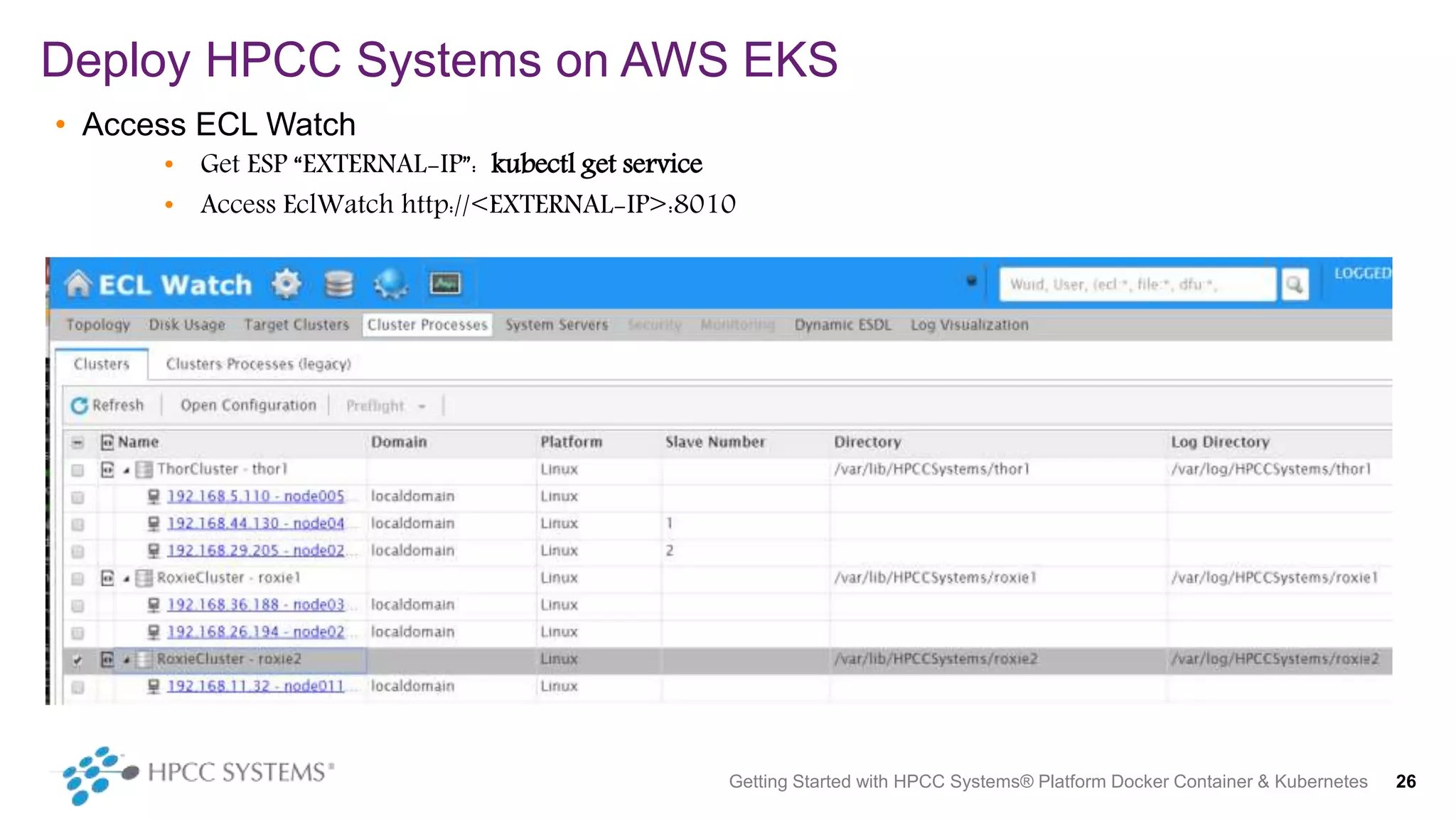The width and height of the screenshot is (1456, 819).
Task: Open the 192.168.36.188 - node03 link
Action: (255, 605)
